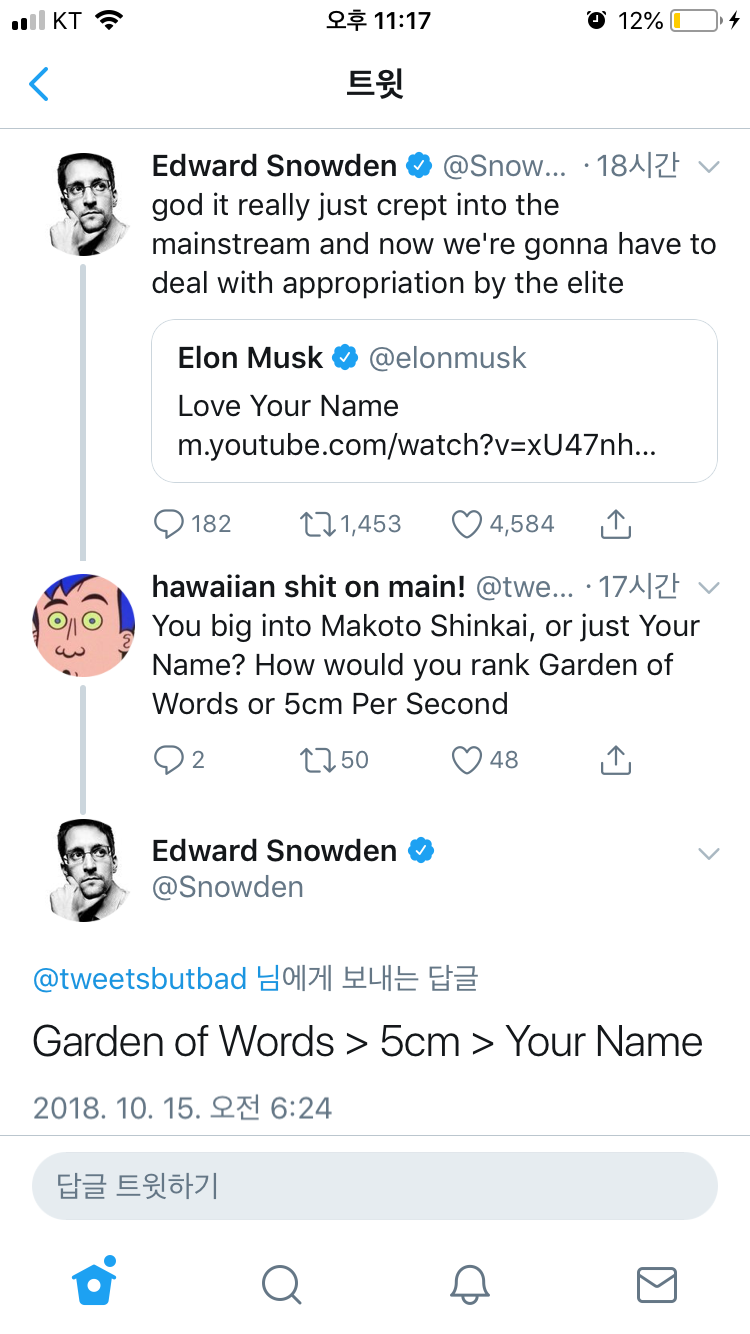750x1334 pixels.
Task: Expand options chevron for hawaiian shit on main tweet
Action: (x=708, y=586)
